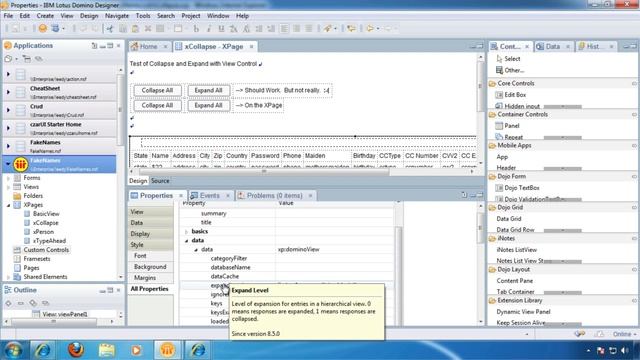Click the Data Grid palette item
Viewport: 640px width, 360px height.
(x=509, y=219)
